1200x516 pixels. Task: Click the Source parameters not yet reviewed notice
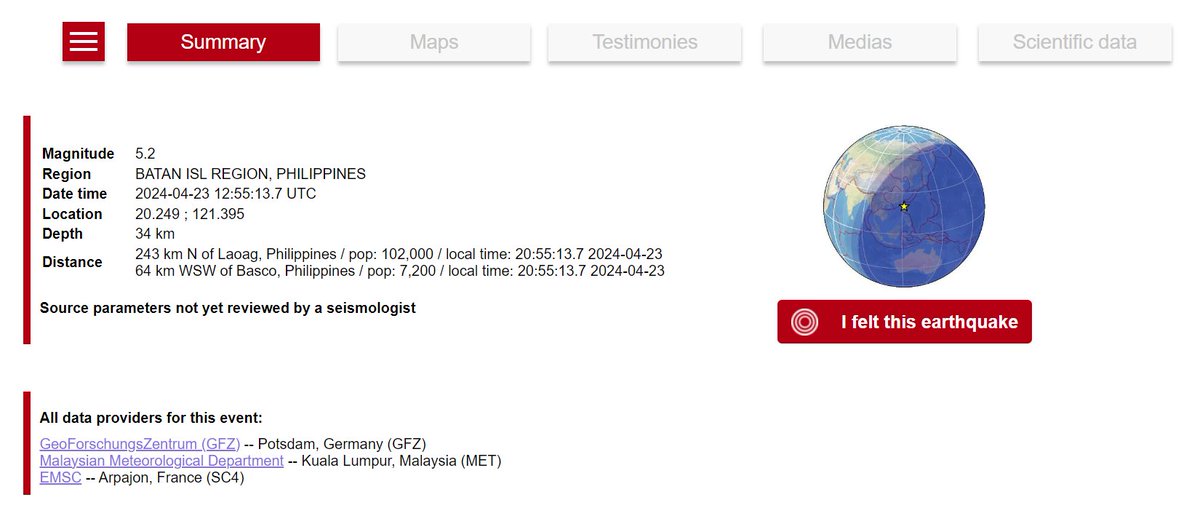click(228, 308)
